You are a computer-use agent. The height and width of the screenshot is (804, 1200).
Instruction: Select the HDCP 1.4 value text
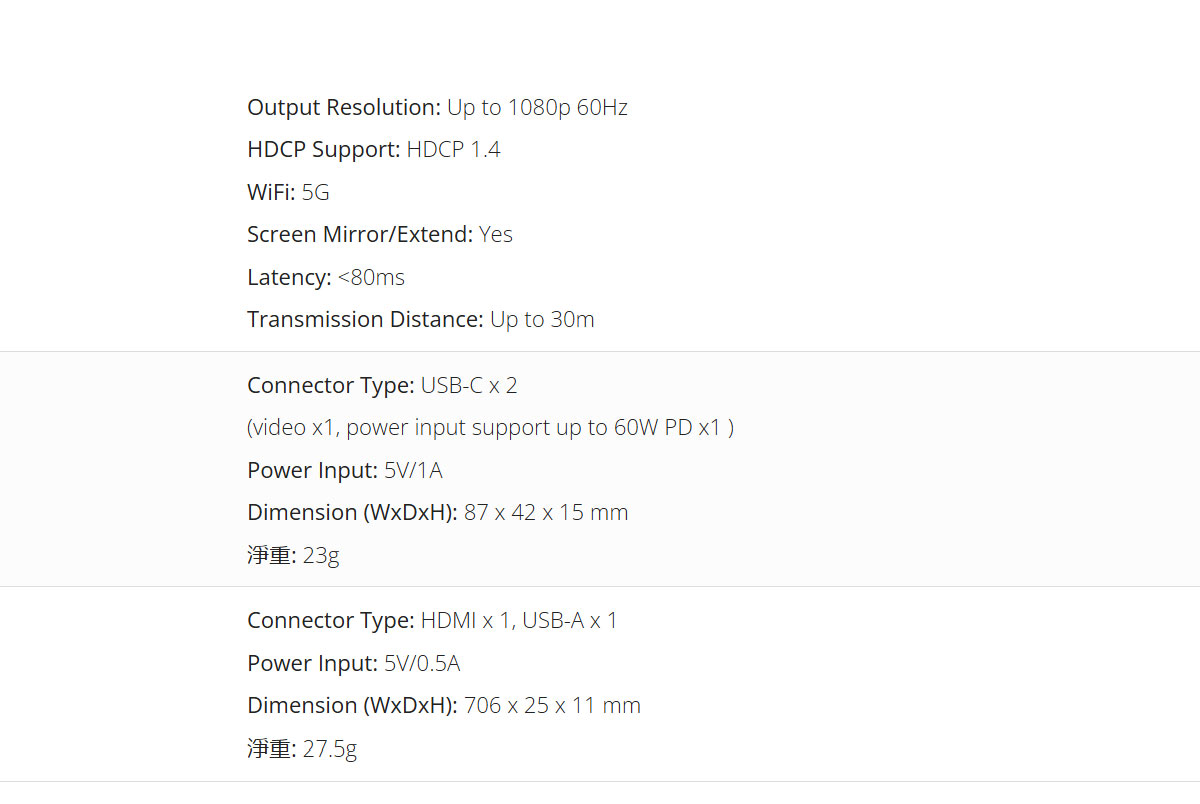(x=453, y=150)
